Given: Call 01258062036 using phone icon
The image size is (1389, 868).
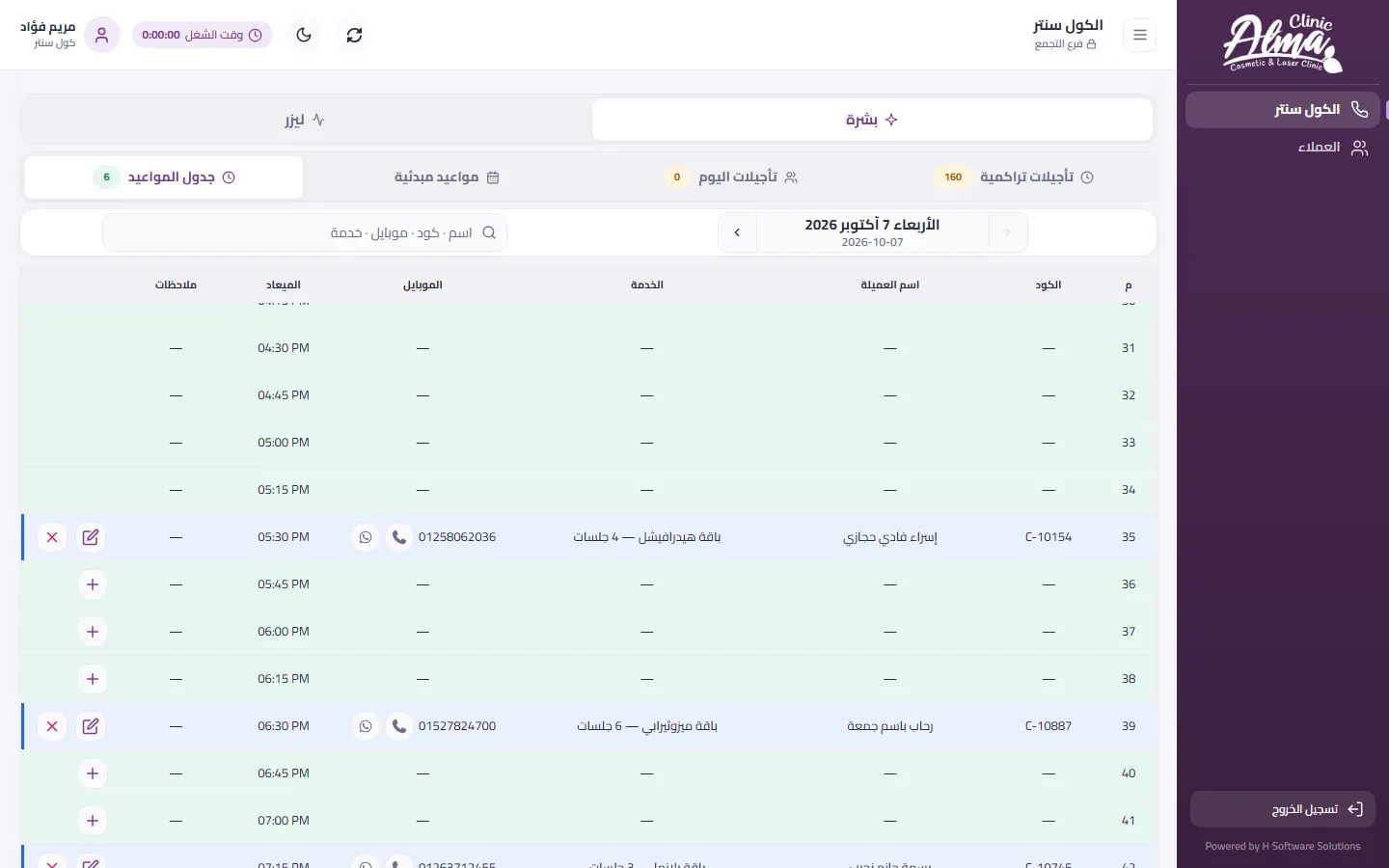Looking at the screenshot, I should tap(399, 537).
